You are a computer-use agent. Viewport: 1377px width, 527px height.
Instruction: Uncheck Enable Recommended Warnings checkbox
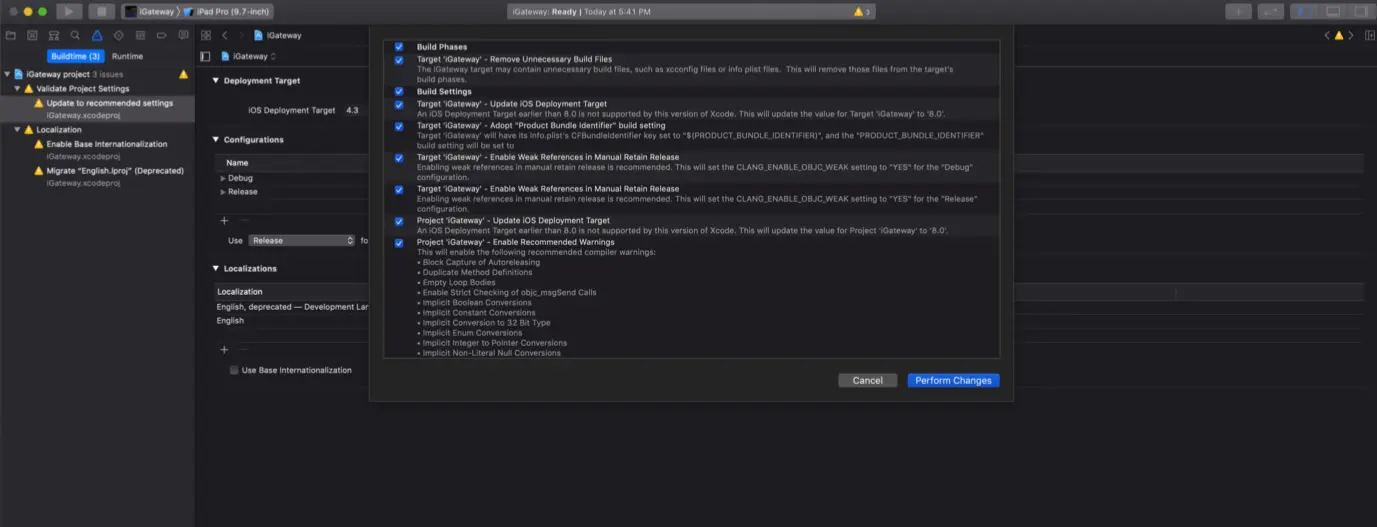click(399, 243)
